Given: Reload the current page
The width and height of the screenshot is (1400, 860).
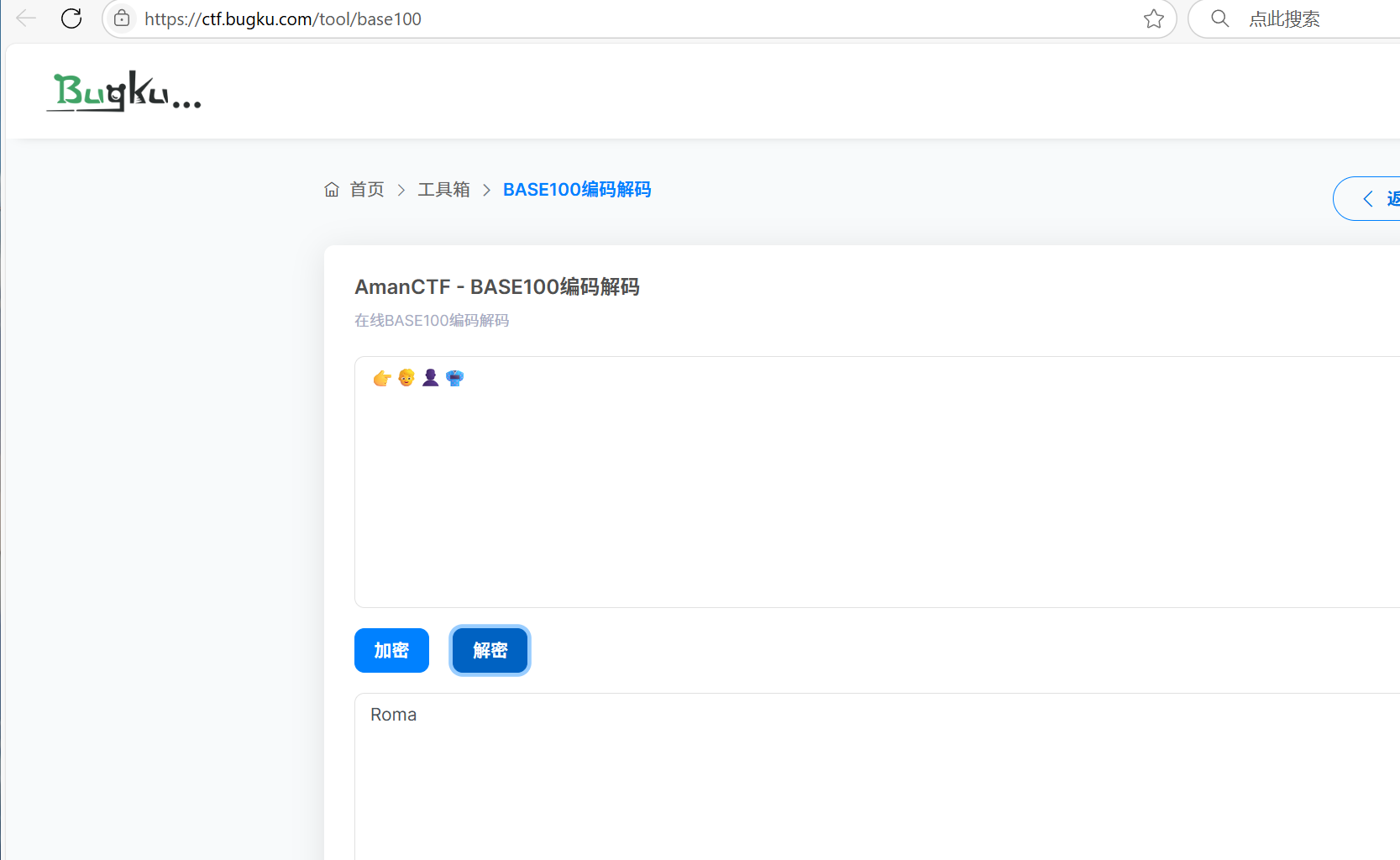Looking at the screenshot, I should coord(71,18).
